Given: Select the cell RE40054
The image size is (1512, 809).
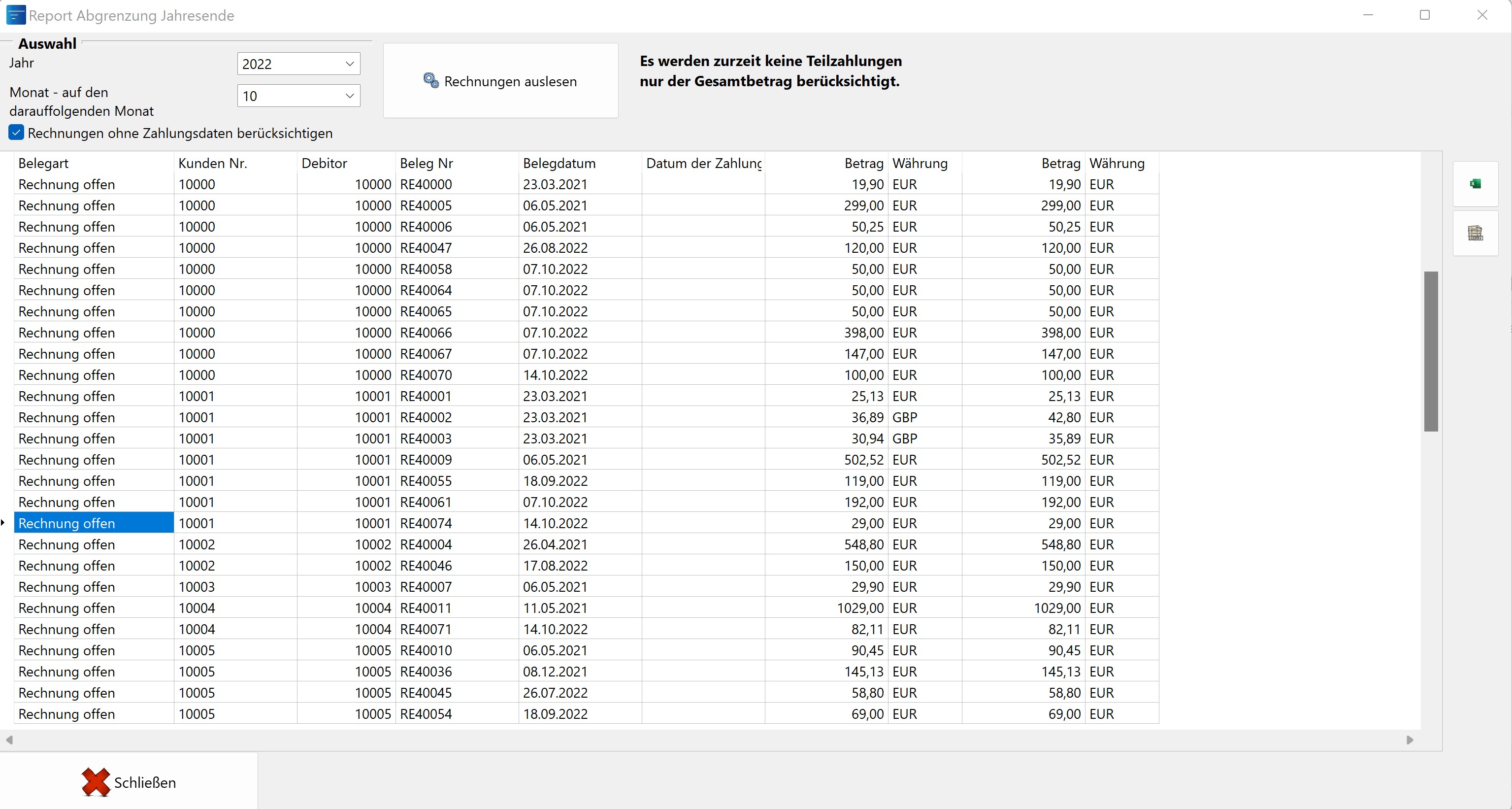Looking at the screenshot, I should tap(457, 713).
